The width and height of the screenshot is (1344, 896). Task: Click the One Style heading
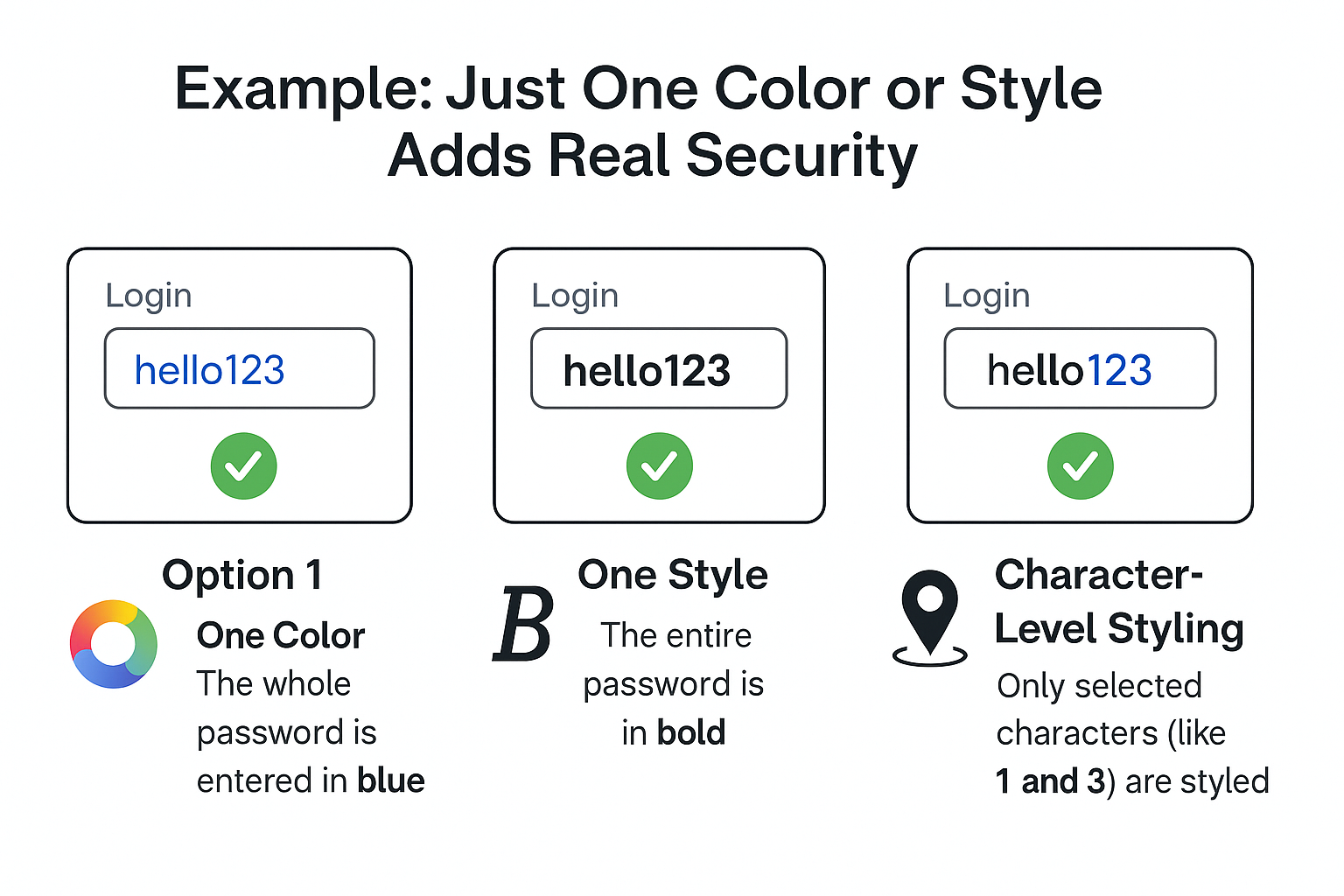[673, 576]
